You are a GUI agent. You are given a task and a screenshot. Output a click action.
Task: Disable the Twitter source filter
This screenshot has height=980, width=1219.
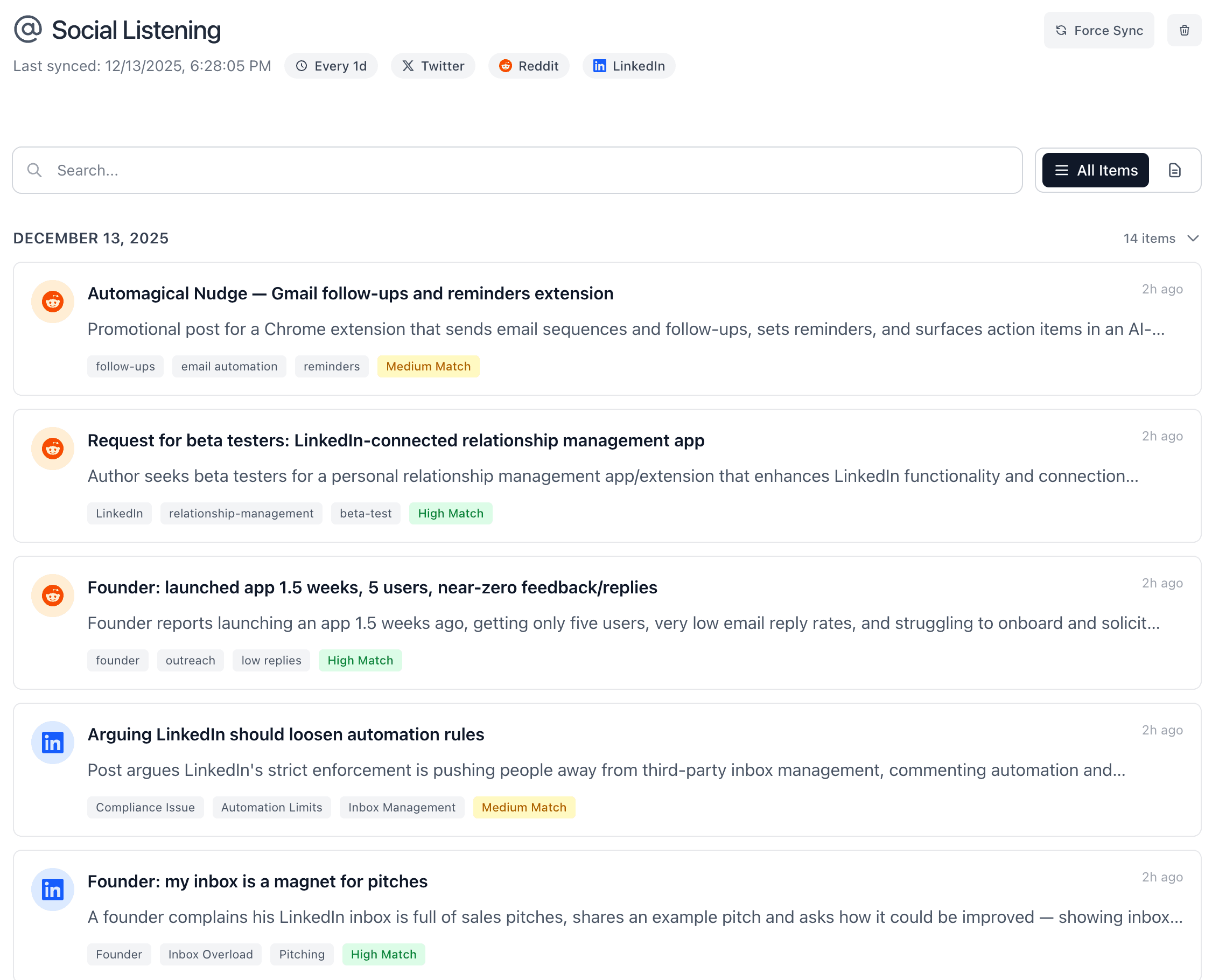pos(432,66)
